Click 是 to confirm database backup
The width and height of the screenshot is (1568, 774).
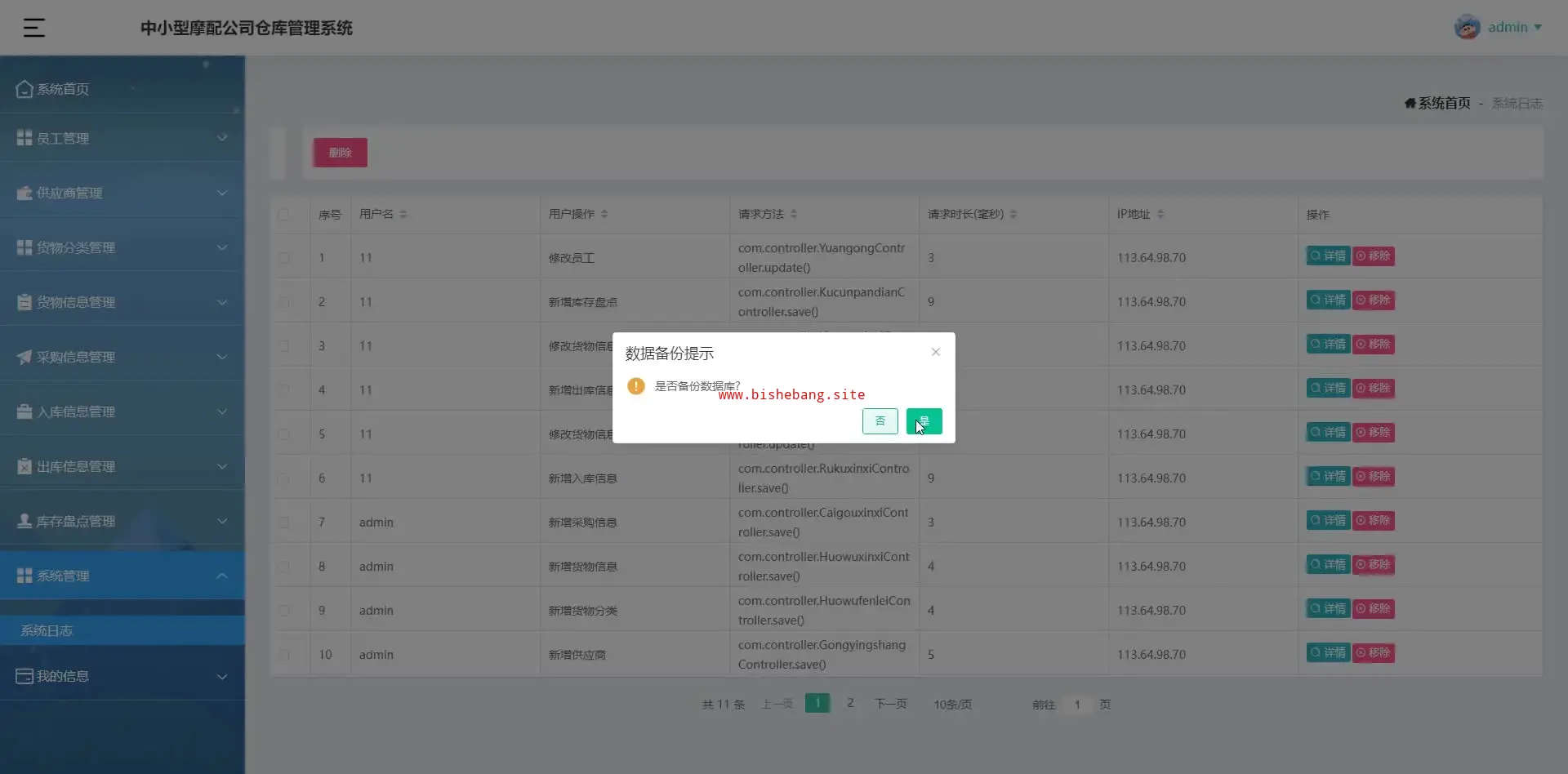pos(924,421)
